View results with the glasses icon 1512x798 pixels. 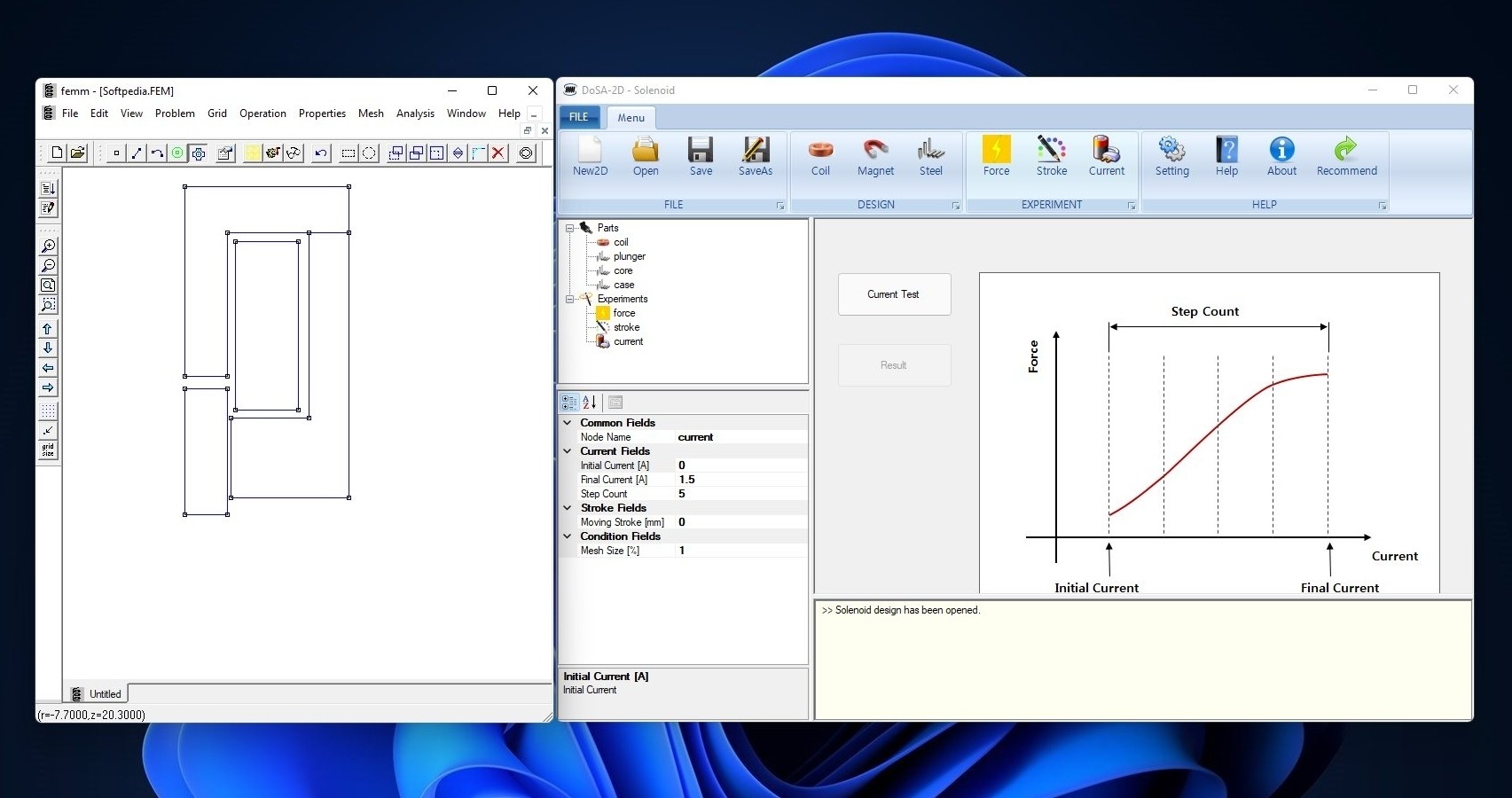coord(294,153)
